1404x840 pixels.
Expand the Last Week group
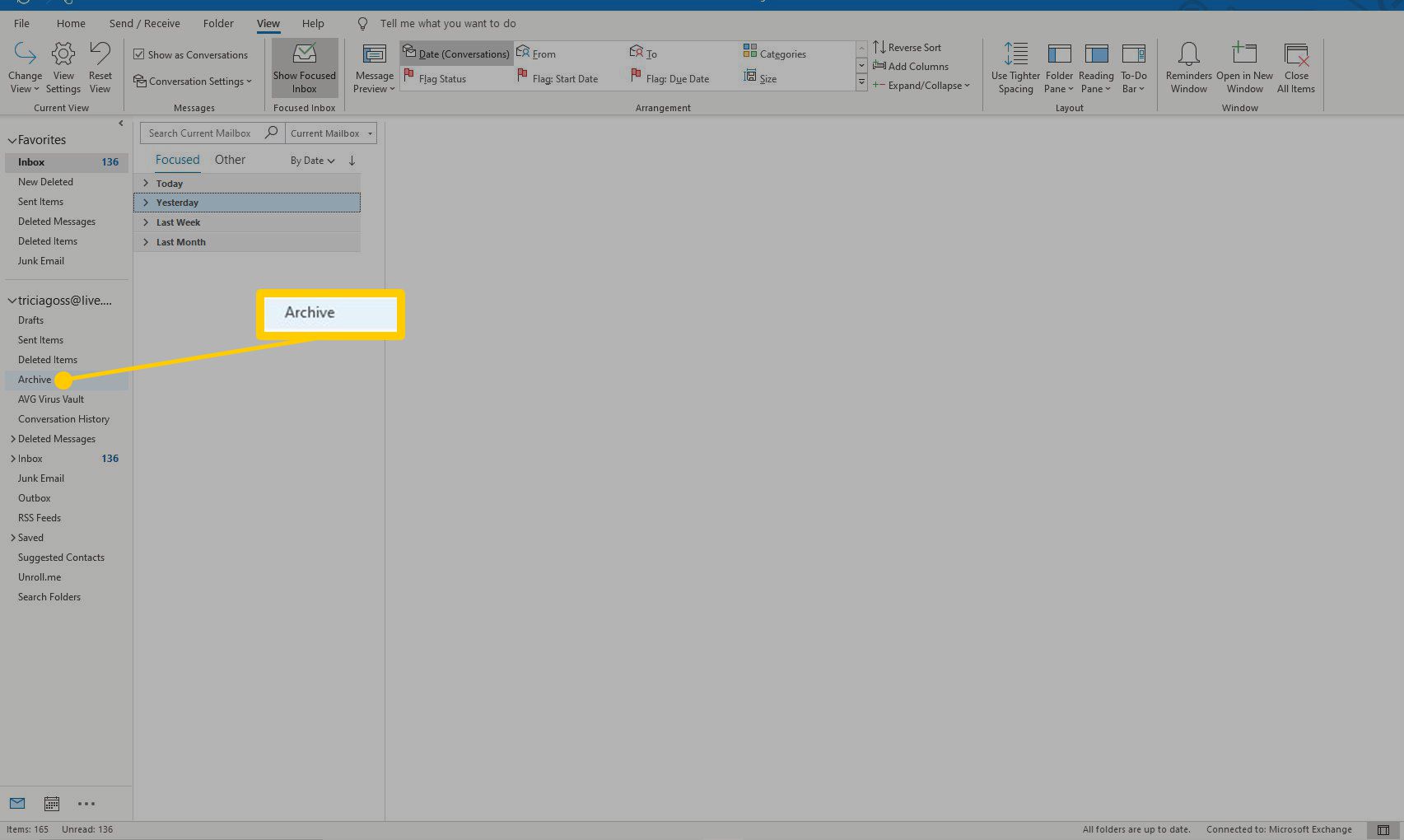(x=146, y=222)
